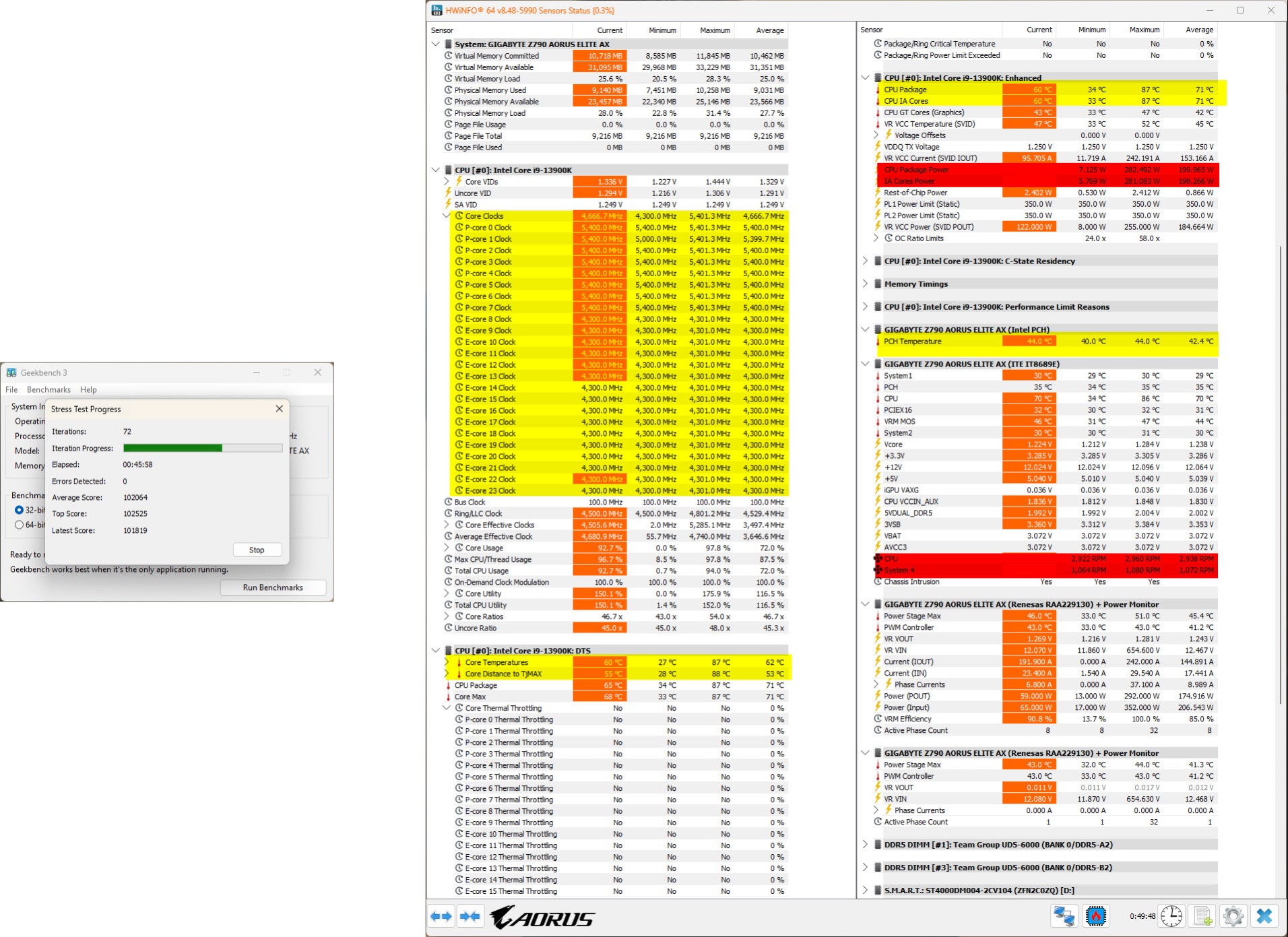1288x937 pixels.
Task: Expand the Performance Limit Reasons section
Action: click(866, 307)
